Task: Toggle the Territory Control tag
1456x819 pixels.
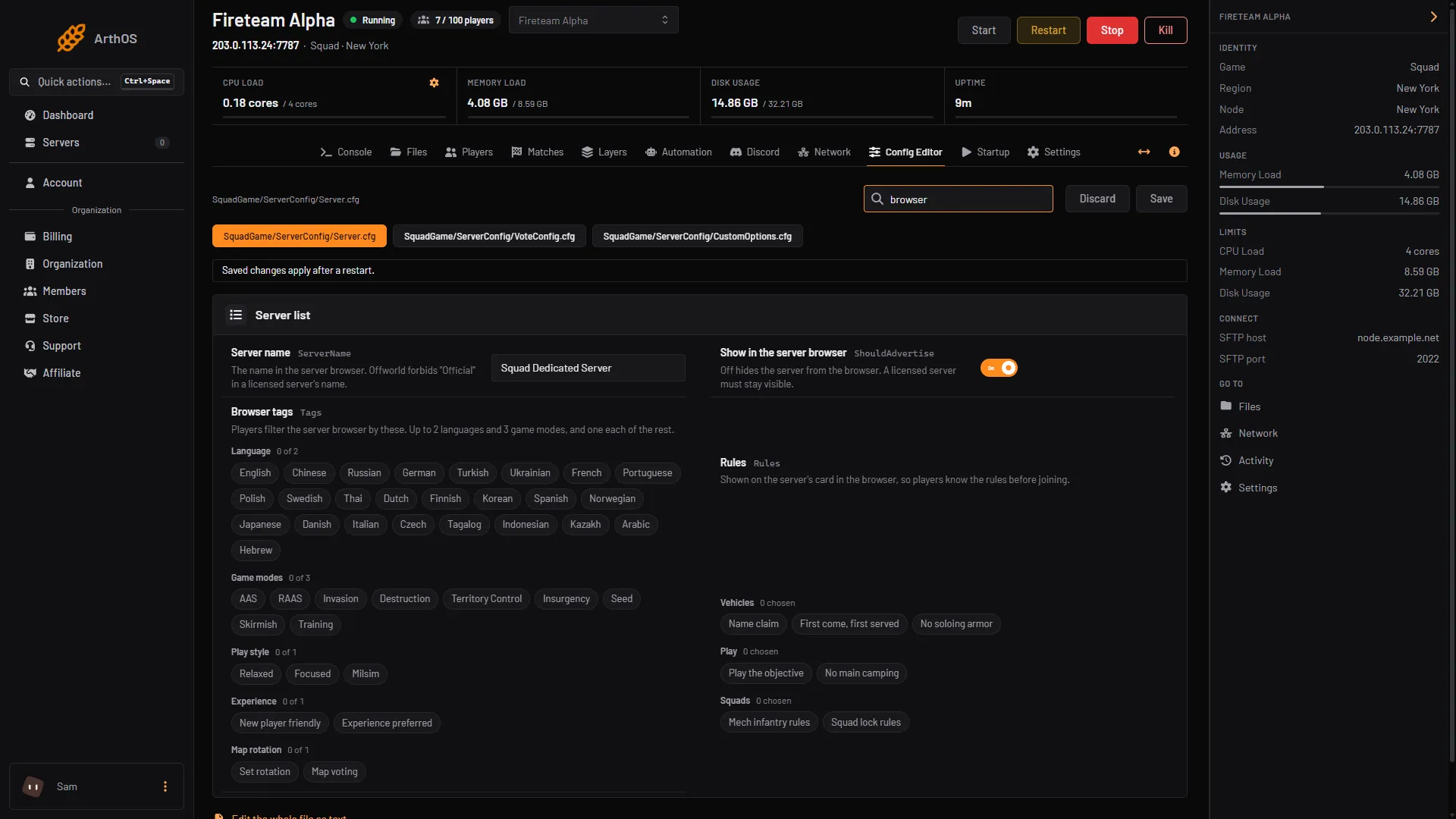Action: pyautogui.click(x=486, y=599)
